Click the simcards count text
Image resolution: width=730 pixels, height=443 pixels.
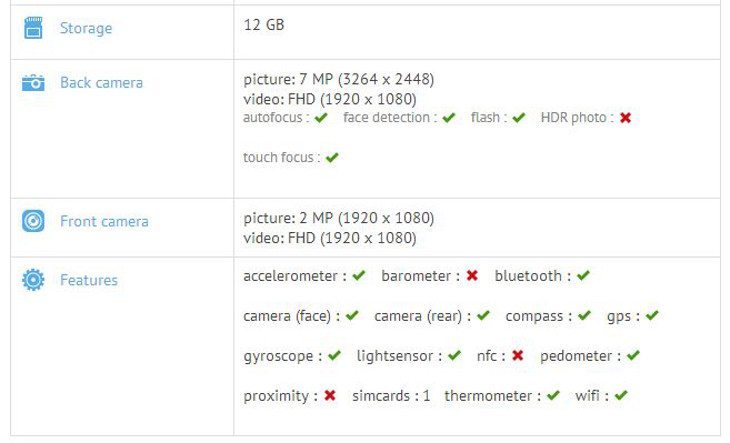tap(391, 396)
